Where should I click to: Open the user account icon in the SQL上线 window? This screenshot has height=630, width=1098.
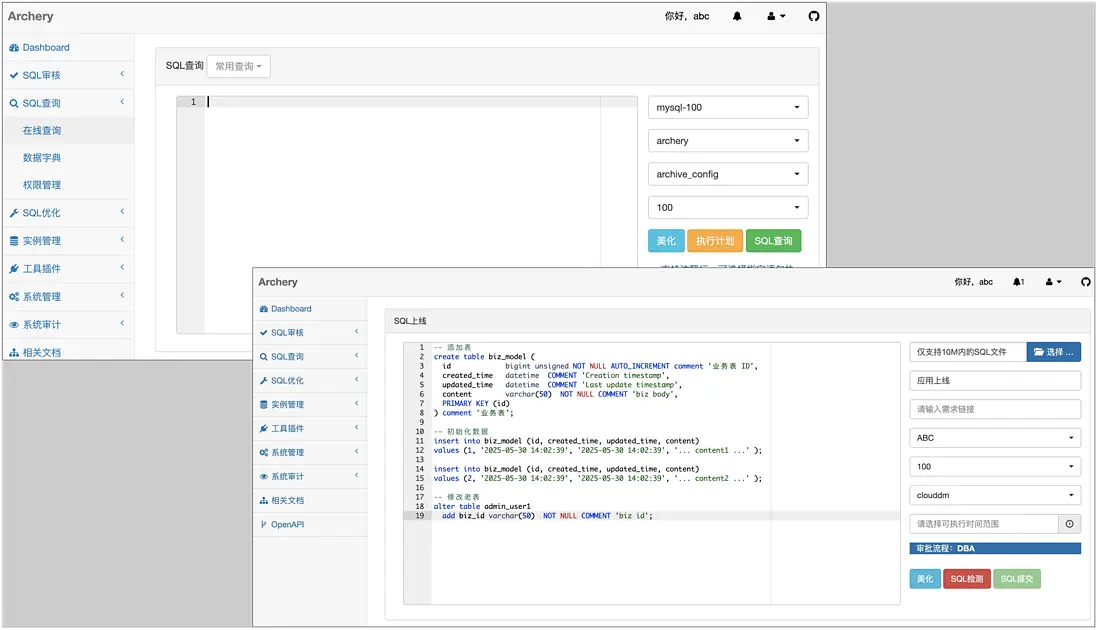pyautogui.click(x=1053, y=282)
